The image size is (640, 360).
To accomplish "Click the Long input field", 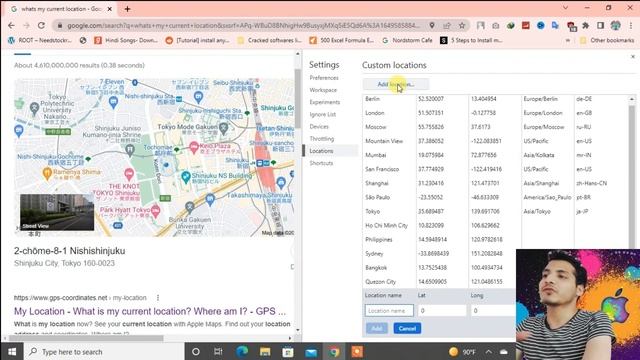I will click(x=493, y=311).
